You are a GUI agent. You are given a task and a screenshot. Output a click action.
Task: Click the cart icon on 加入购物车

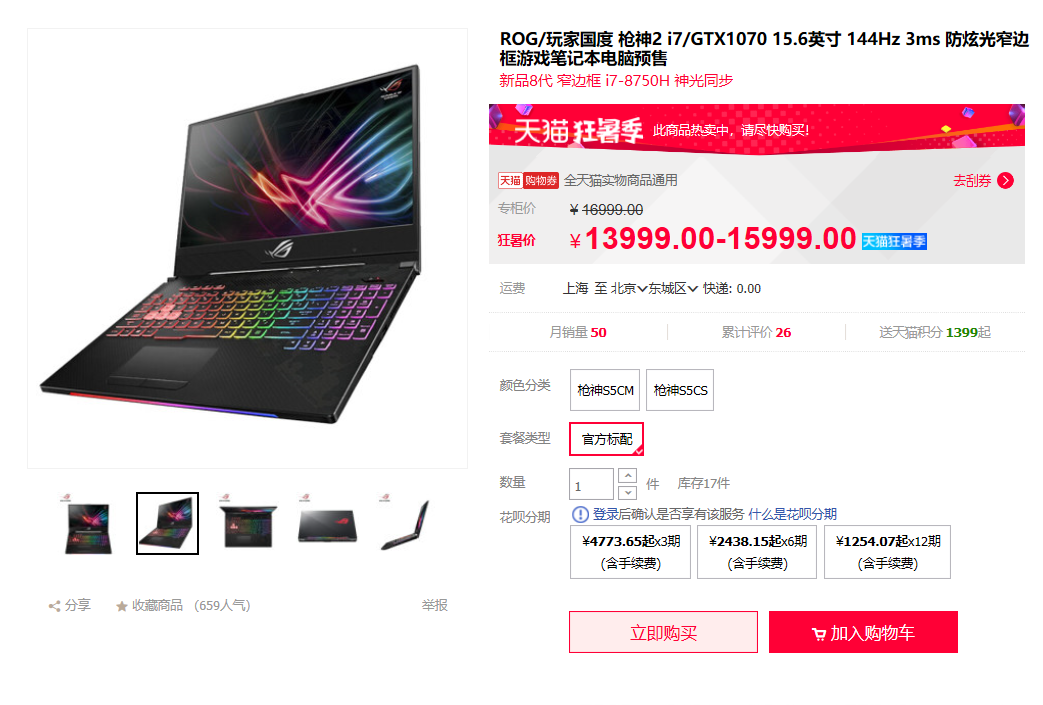click(819, 634)
